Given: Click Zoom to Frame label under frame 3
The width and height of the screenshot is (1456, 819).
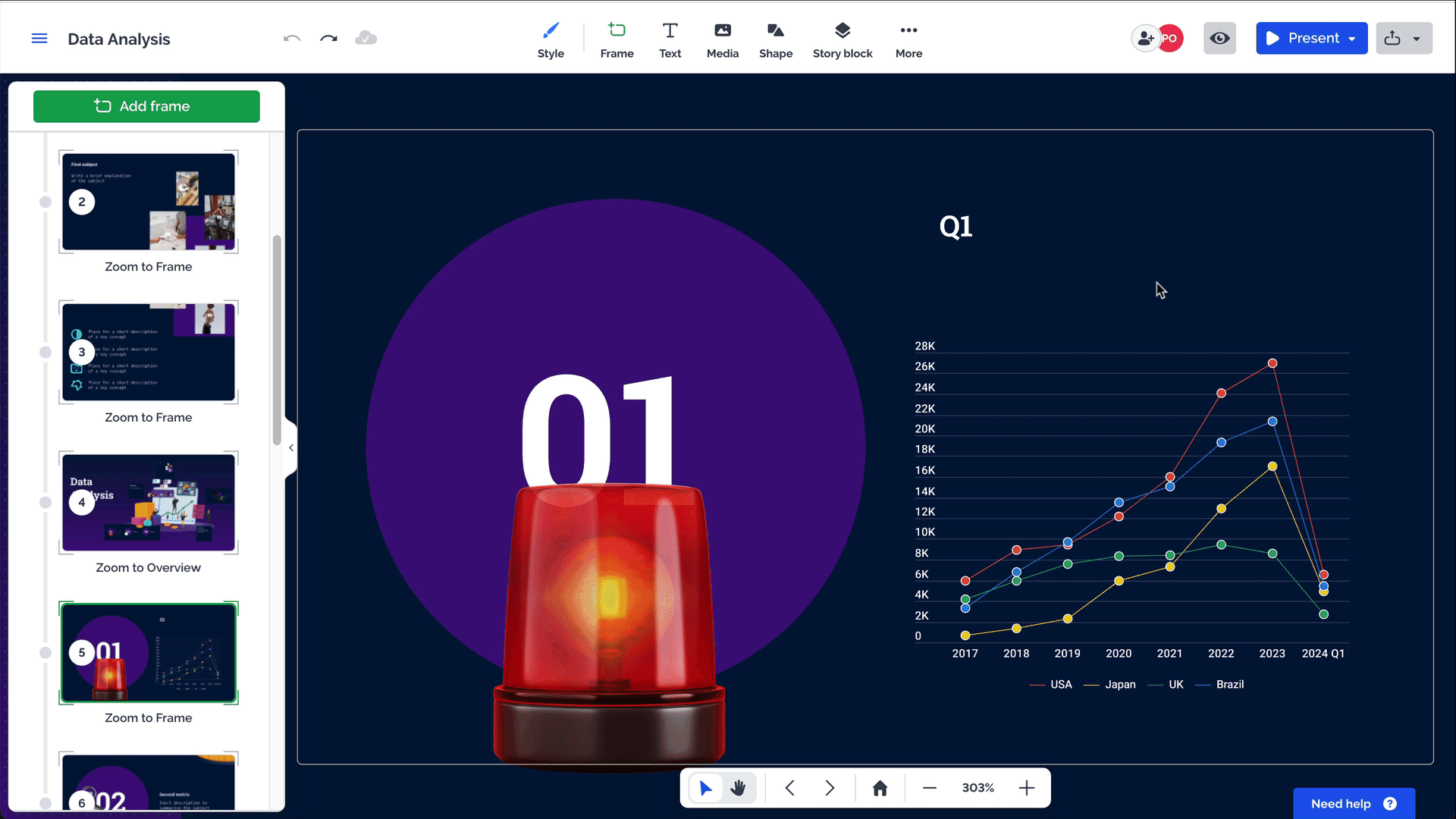Looking at the screenshot, I should (149, 418).
